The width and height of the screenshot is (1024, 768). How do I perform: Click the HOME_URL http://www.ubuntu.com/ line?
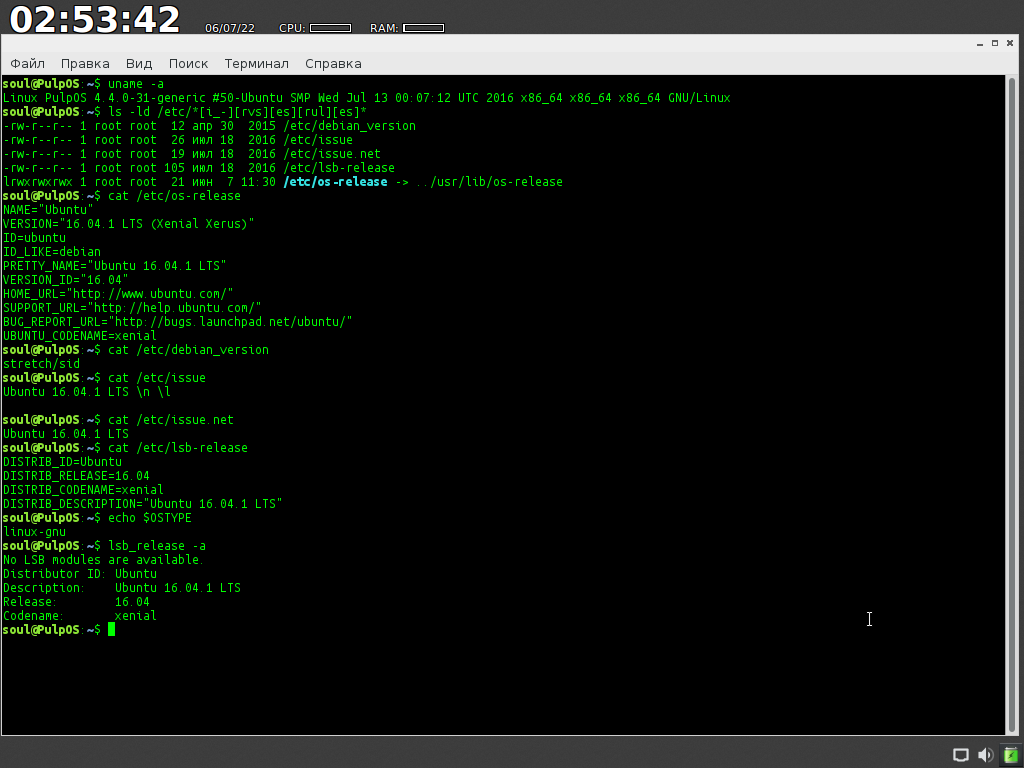[x=118, y=293]
